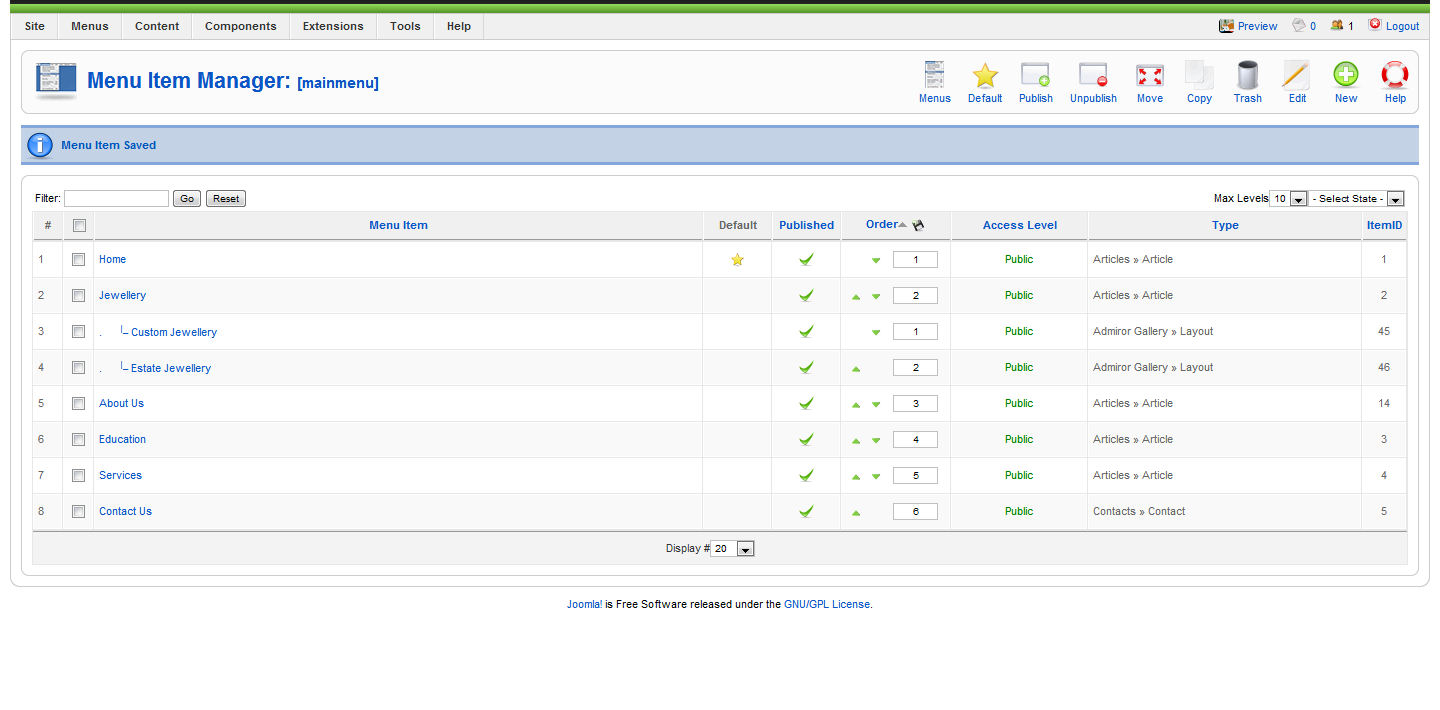Check the Home row checkbox
This screenshot has width=1440, height=710.
click(79, 259)
